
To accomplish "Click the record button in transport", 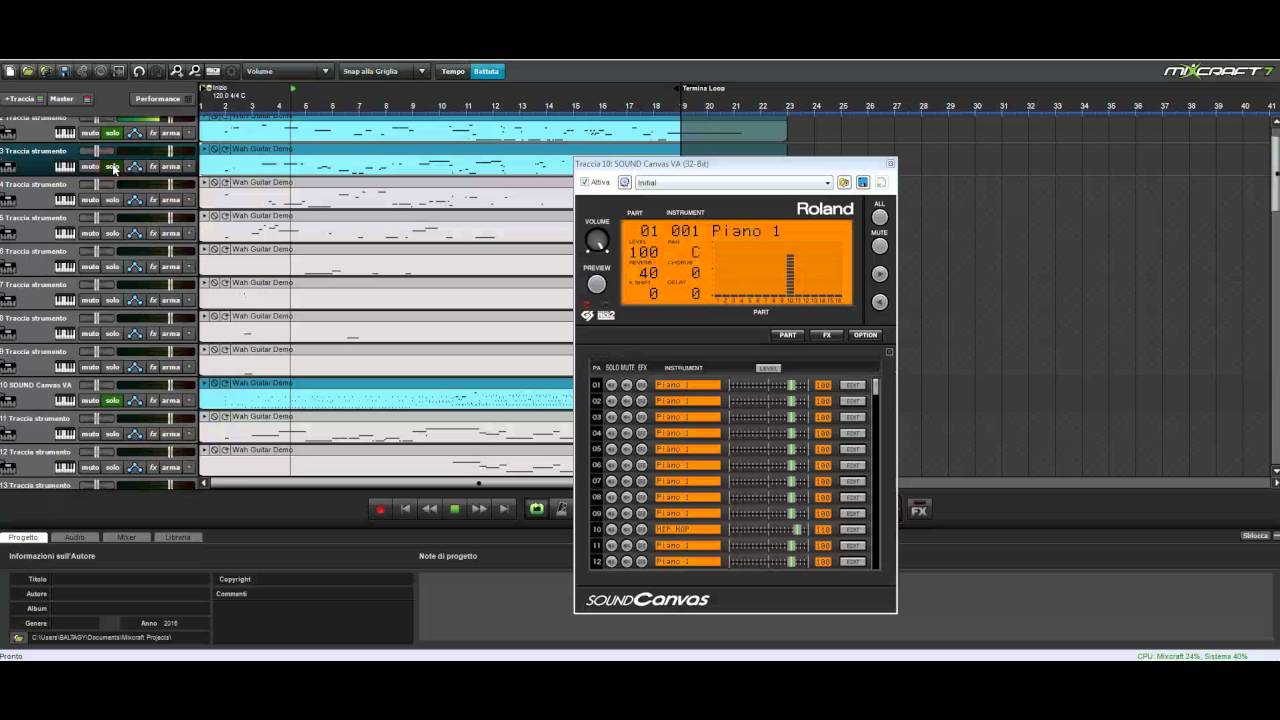I will coord(380,509).
